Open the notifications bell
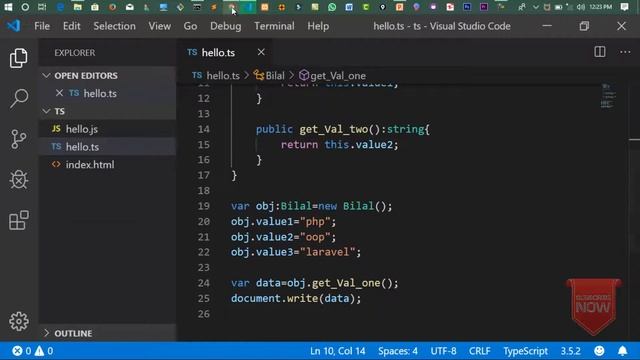640x360 pixels. click(622, 351)
